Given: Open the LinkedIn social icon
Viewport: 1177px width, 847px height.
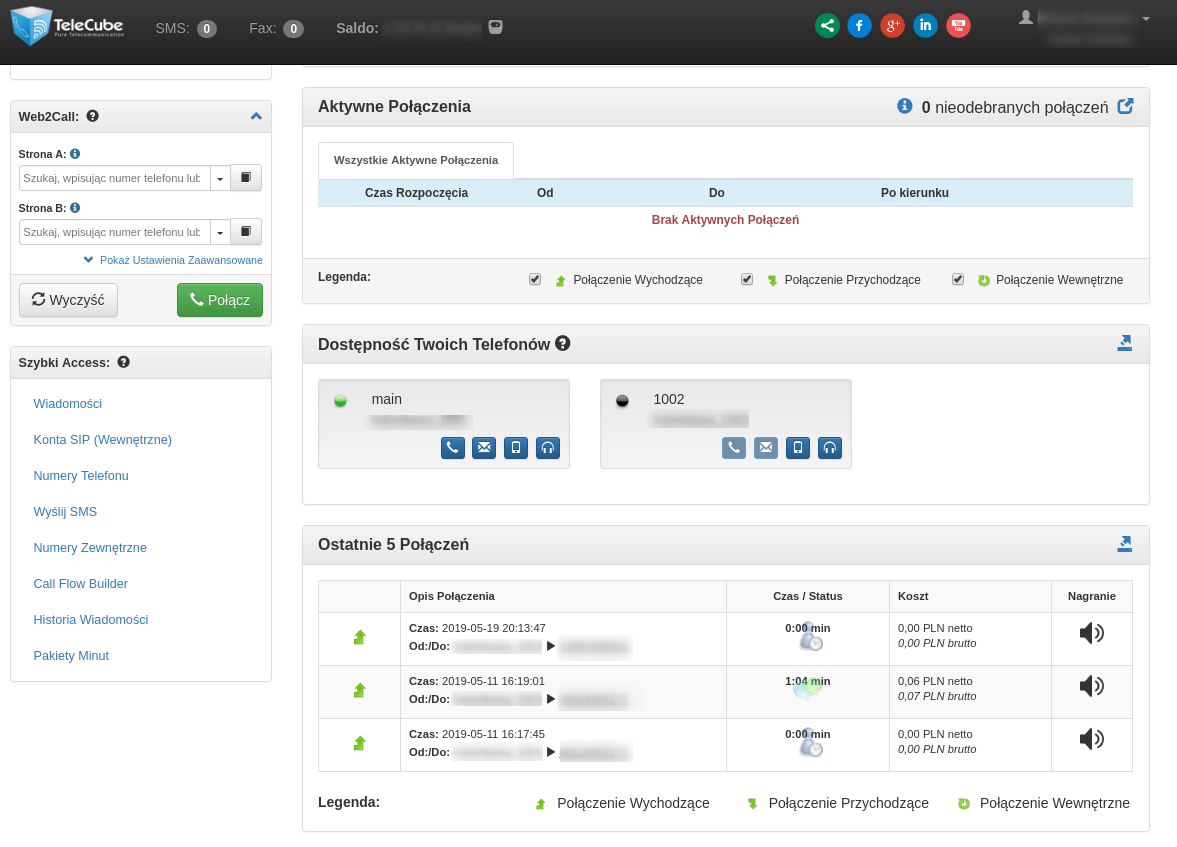Looking at the screenshot, I should point(926,26).
